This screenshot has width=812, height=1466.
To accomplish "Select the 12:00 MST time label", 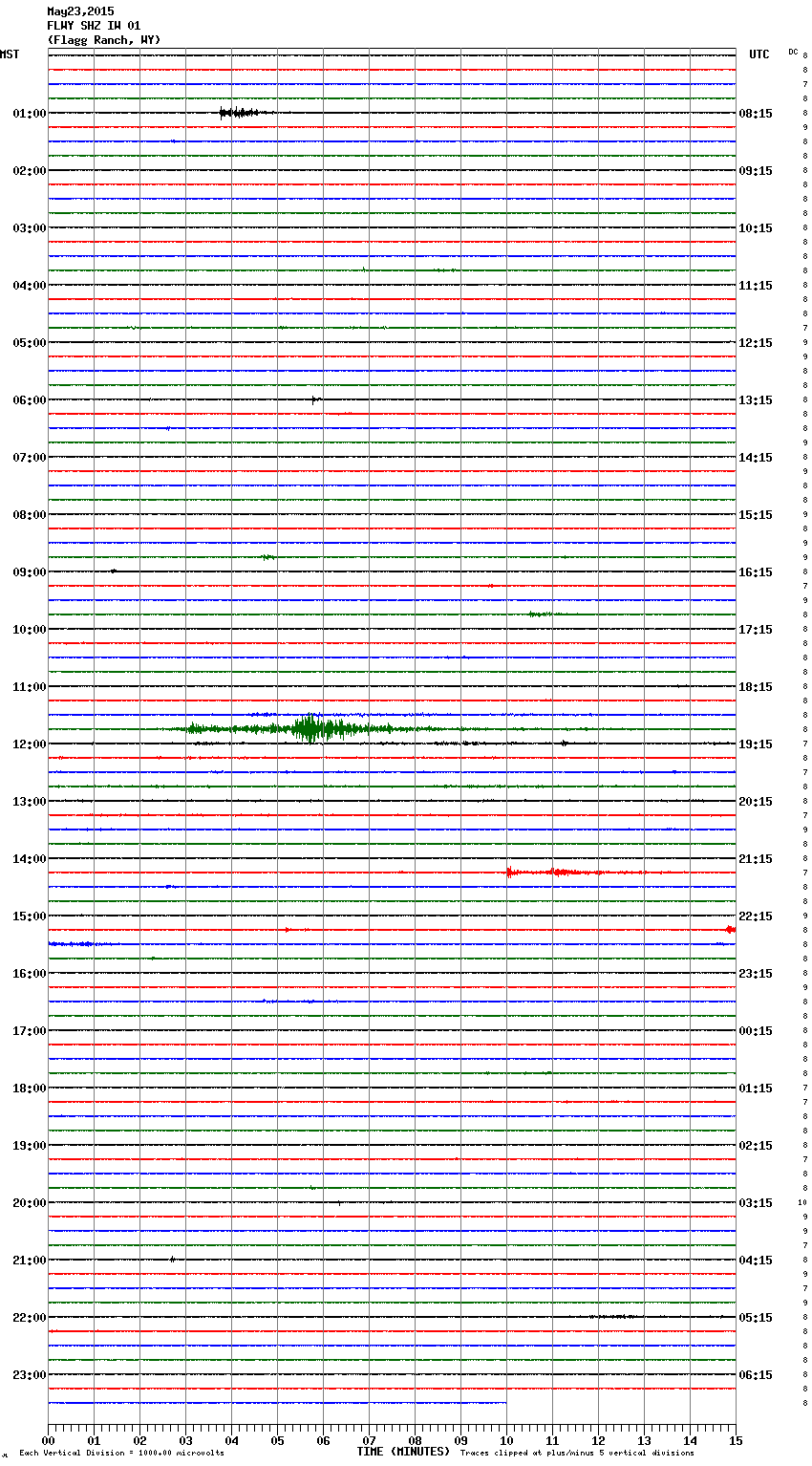I will [30, 744].
